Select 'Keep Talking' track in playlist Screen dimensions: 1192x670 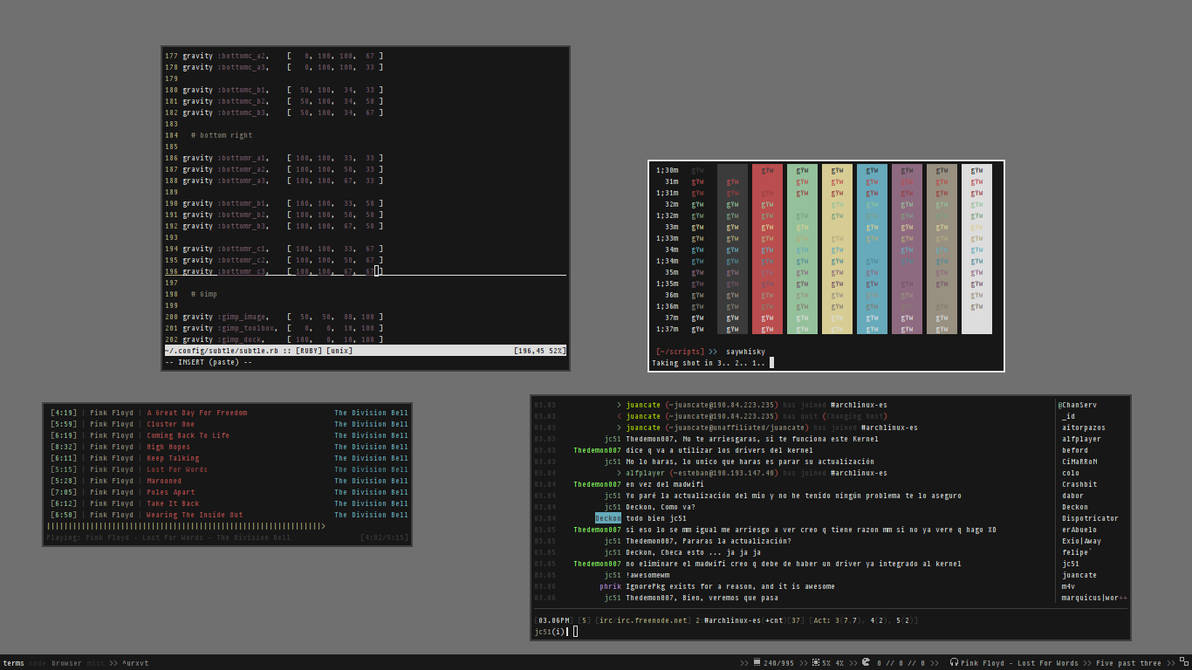point(173,459)
